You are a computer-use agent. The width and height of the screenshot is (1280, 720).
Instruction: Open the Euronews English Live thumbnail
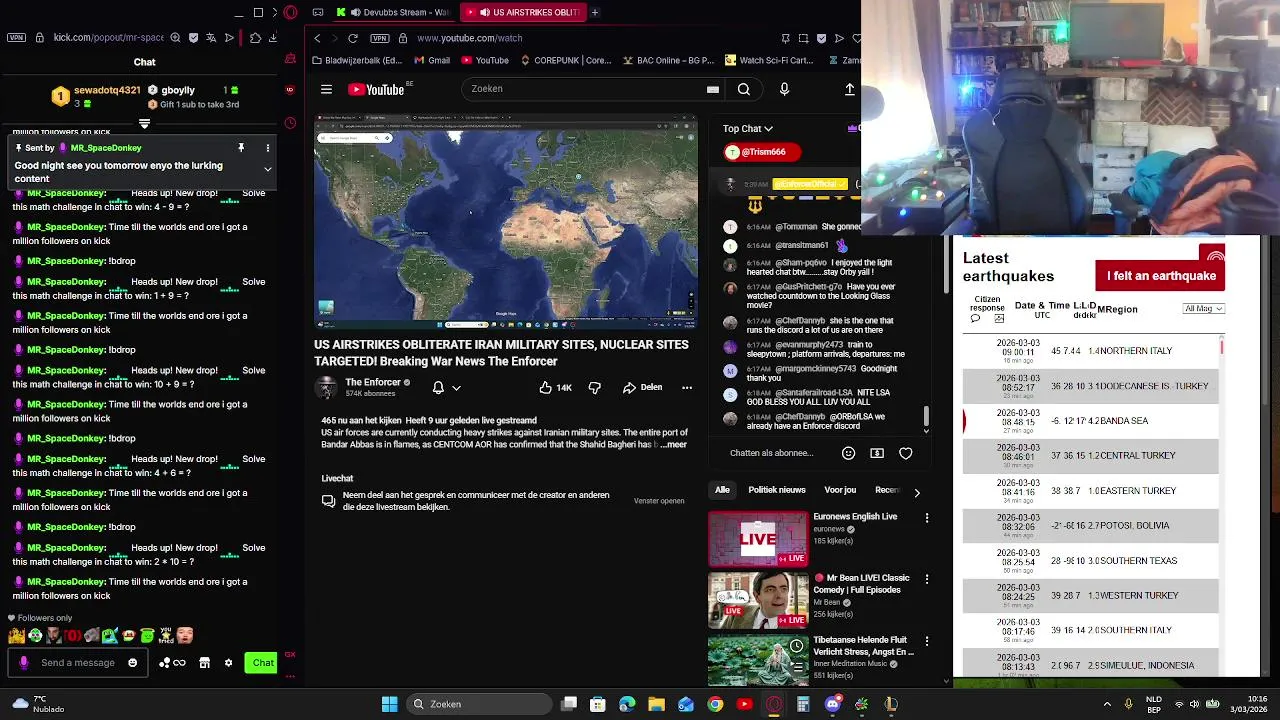pos(758,539)
